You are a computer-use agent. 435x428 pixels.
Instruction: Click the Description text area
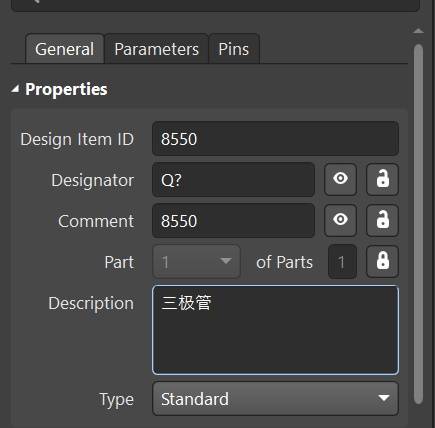click(x=275, y=330)
